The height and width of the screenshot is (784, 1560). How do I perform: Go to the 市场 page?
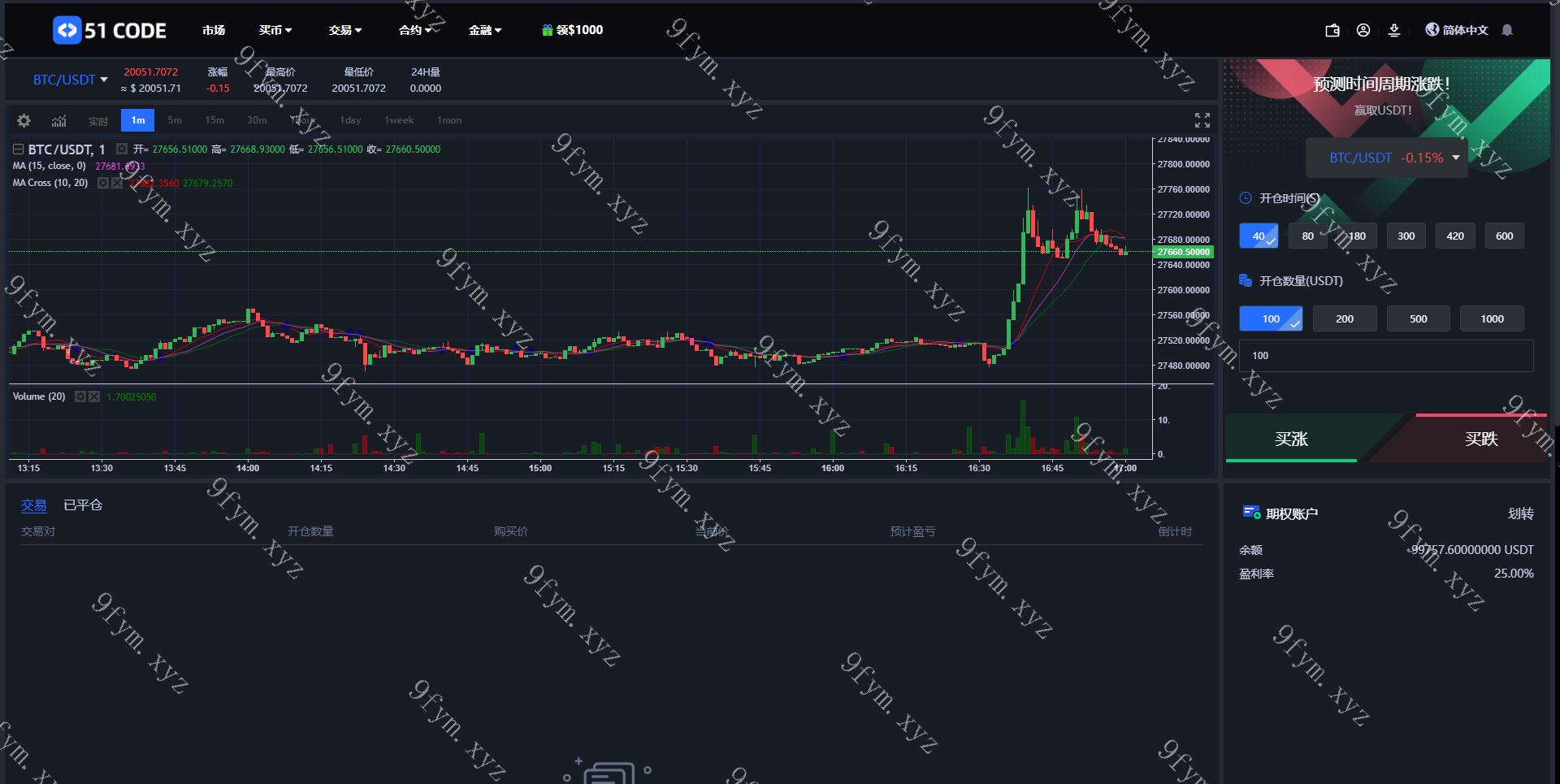pos(214,30)
